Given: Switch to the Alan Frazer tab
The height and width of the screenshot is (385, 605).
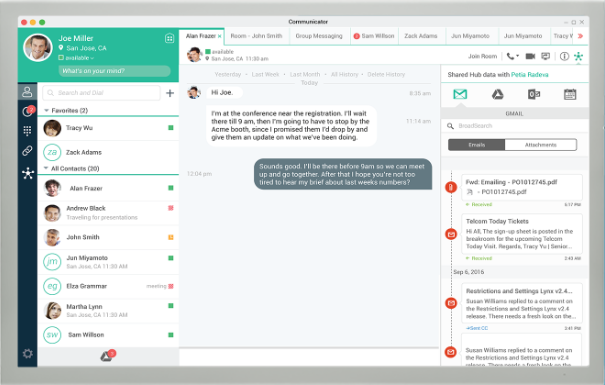Looking at the screenshot, I should click(x=201, y=36).
